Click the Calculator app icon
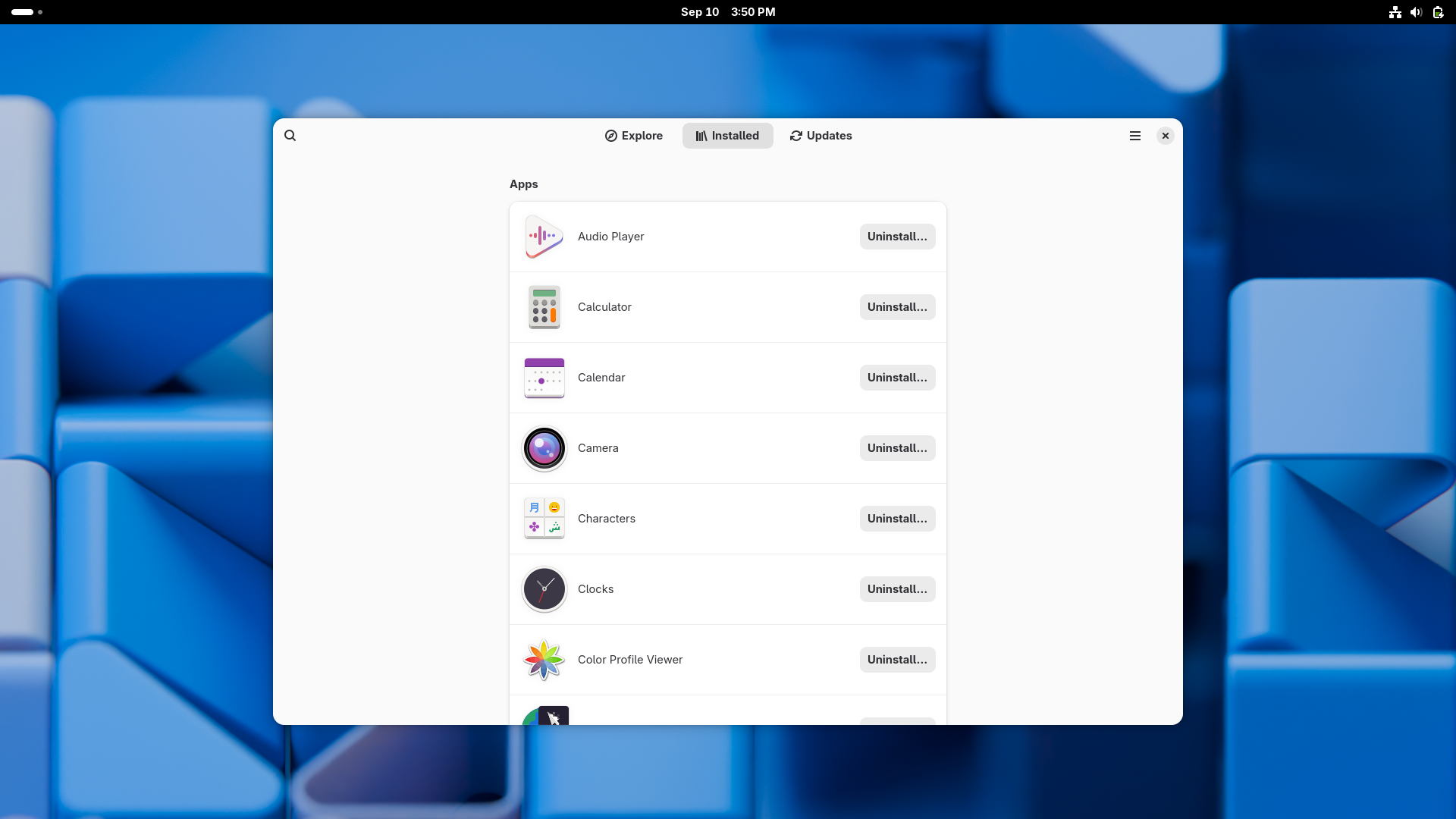Viewport: 1456px width, 819px height. tap(544, 307)
